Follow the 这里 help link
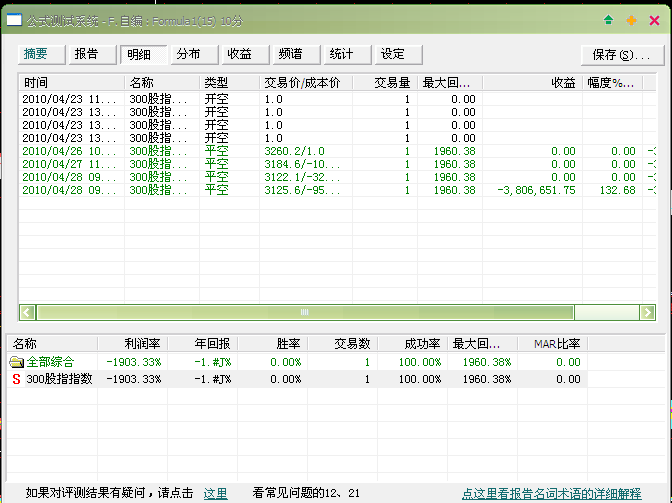This screenshot has width=672, height=503. pos(216,493)
